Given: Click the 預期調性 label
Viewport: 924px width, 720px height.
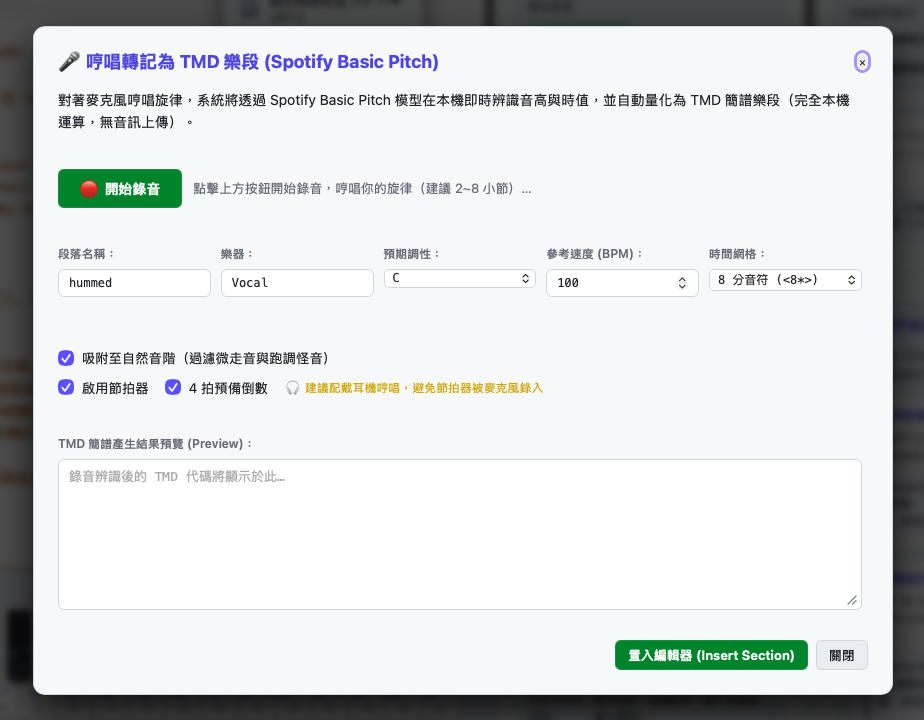Looking at the screenshot, I should [x=411, y=254].
